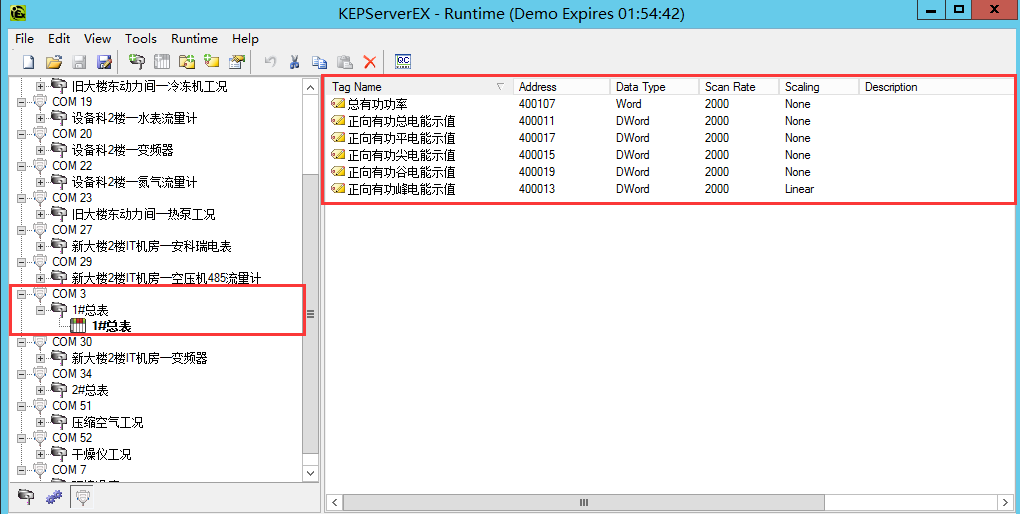Click the COM 51 port icon
The width and height of the screenshot is (1020, 514).
pos(40,406)
